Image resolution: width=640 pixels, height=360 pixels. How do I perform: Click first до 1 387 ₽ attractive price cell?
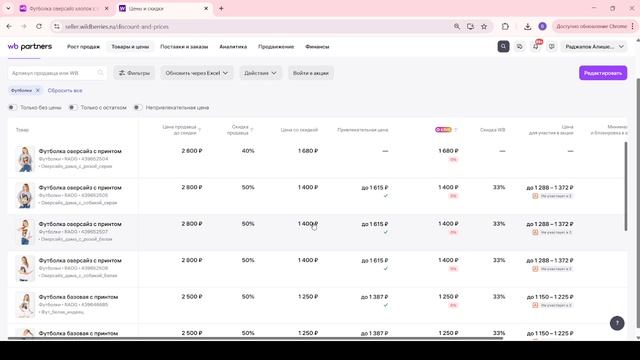(374, 297)
